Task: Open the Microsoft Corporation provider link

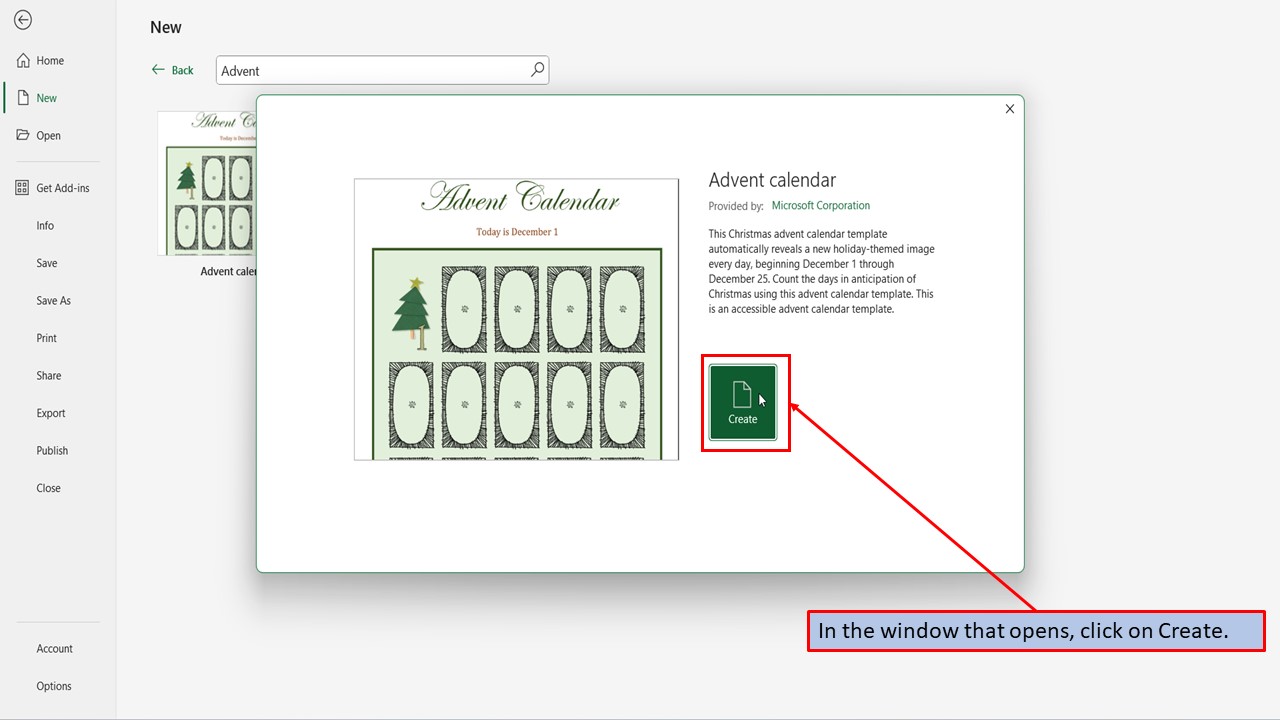Action: click(x=820, y=205)
